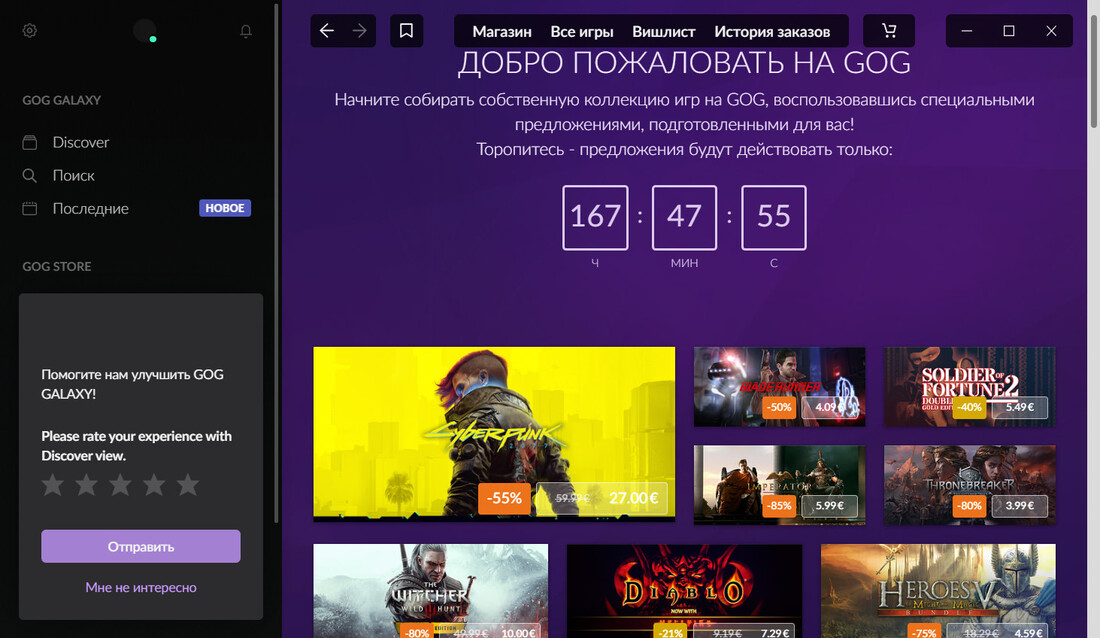Click the 5.99€ Imperator price

pos(829,505)
